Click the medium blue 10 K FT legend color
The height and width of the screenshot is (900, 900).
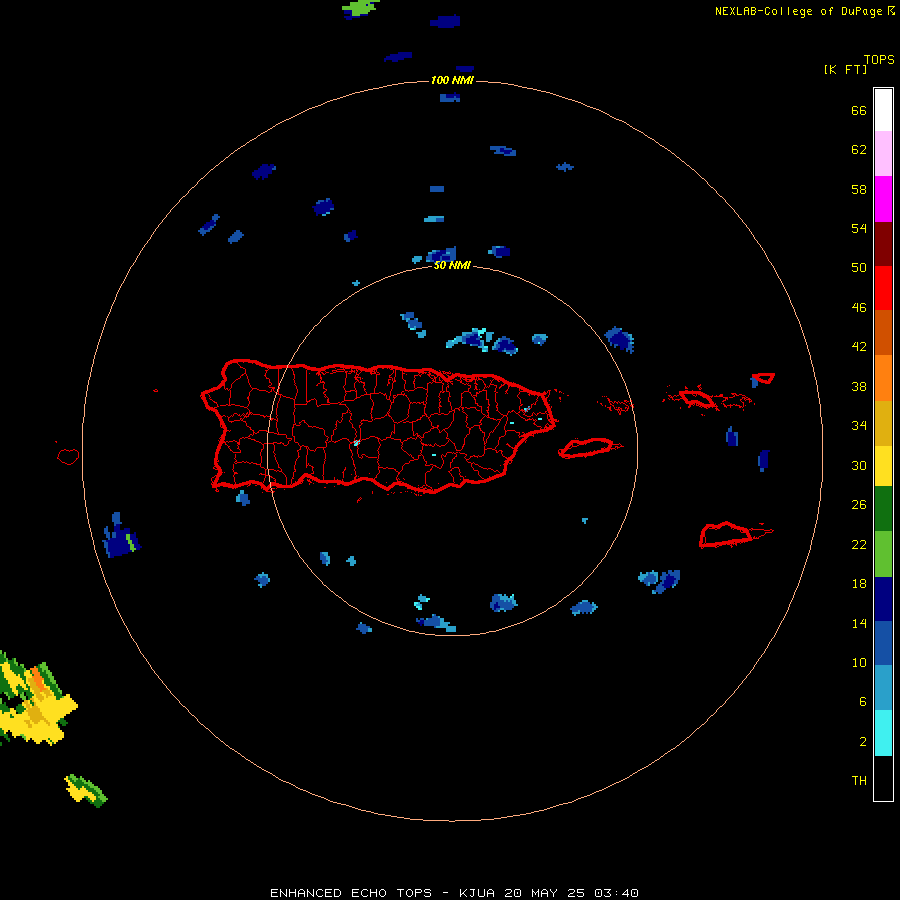883,643
